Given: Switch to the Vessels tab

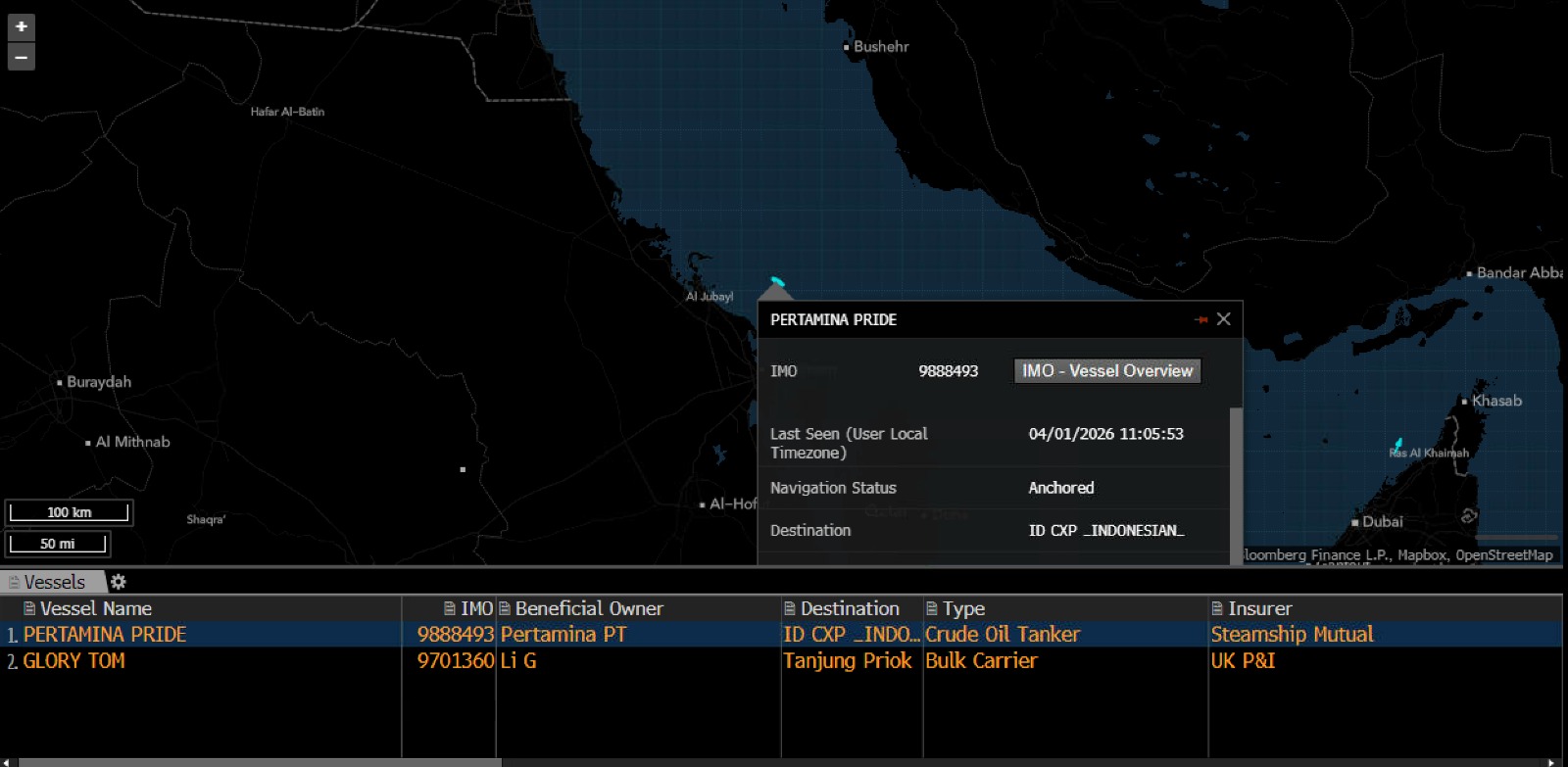Looking at the screenshot, I should [x=53, y=582].
